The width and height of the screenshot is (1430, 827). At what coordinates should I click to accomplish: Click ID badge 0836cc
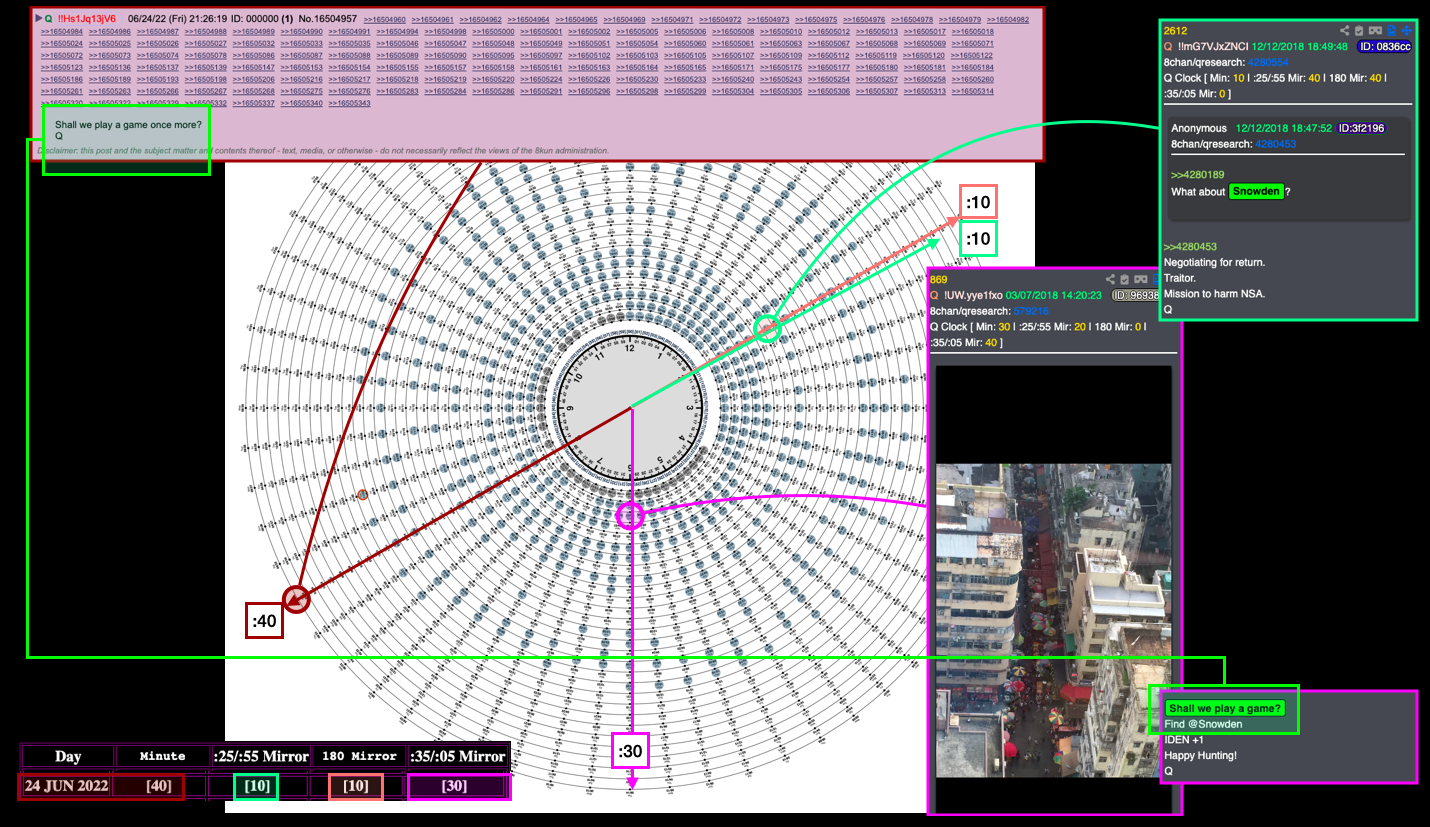(1384, 46)
